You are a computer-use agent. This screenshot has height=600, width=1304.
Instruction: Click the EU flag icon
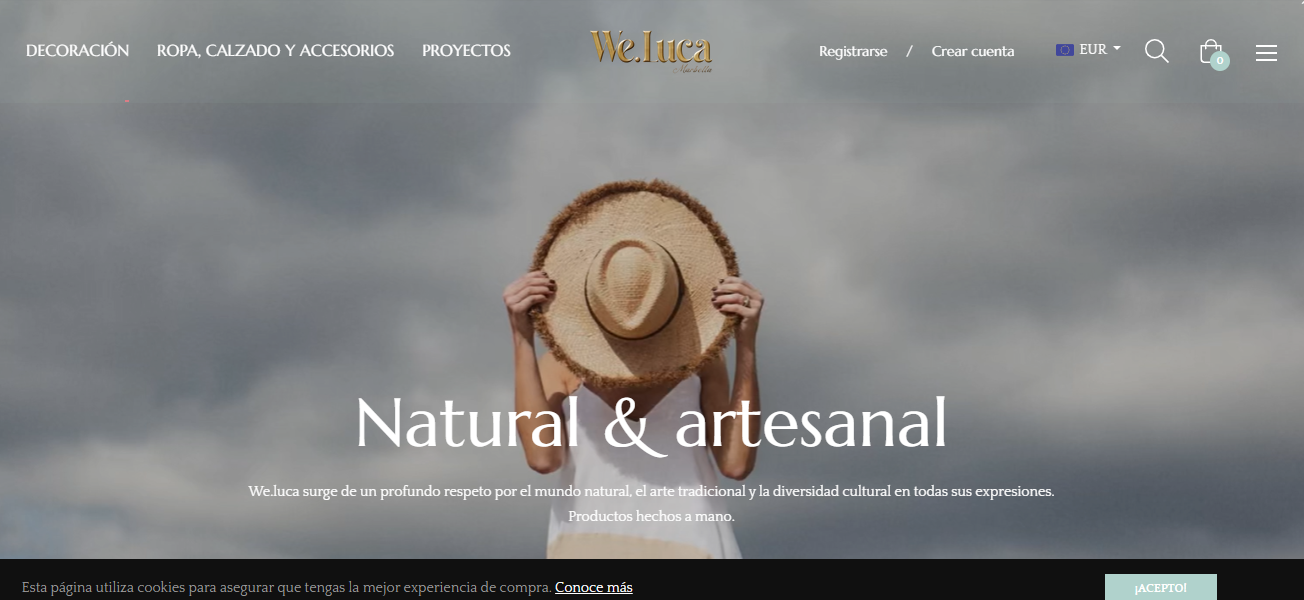click(x=1064, y=49)
